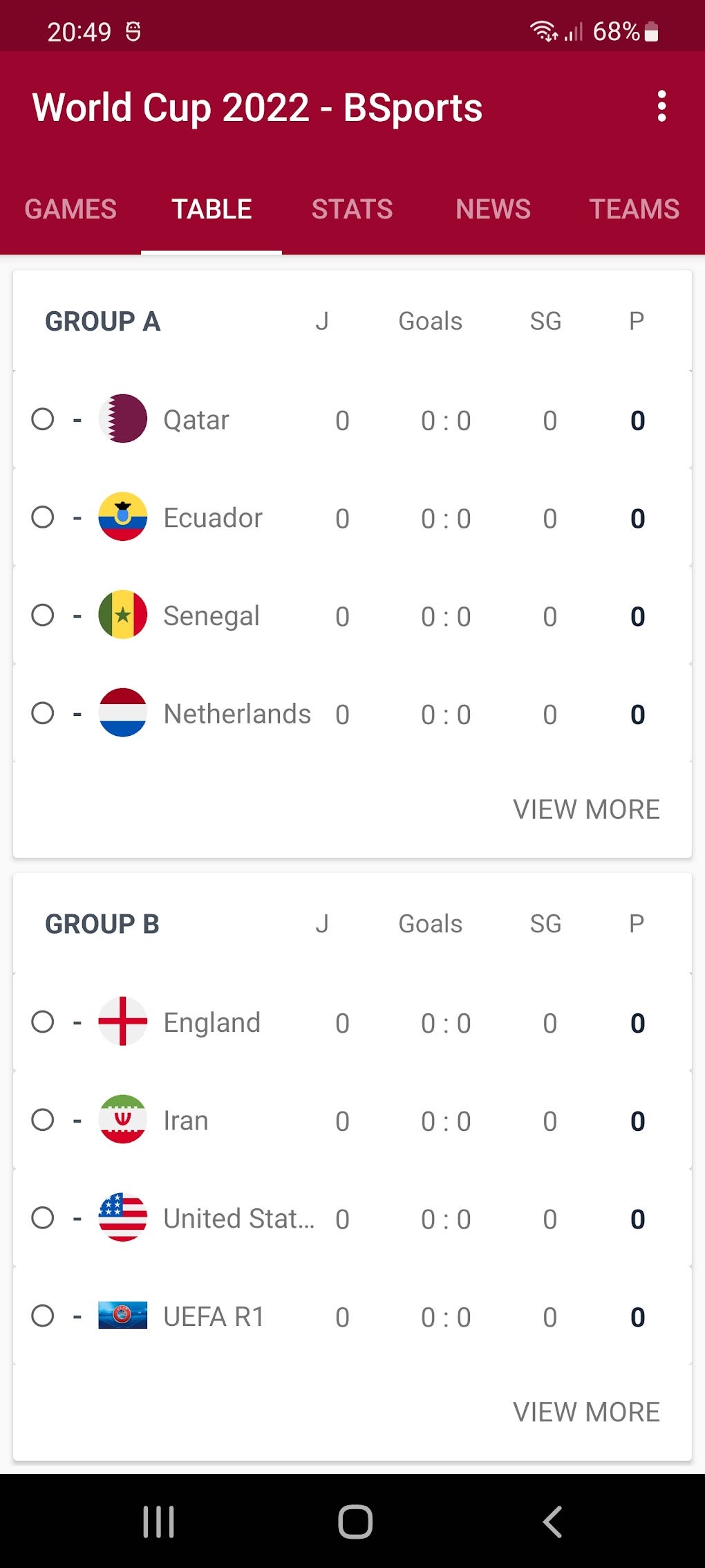This screenshot has width=705, height=1568.
Task: Tap the Android back arrow
Action: 552,1522
